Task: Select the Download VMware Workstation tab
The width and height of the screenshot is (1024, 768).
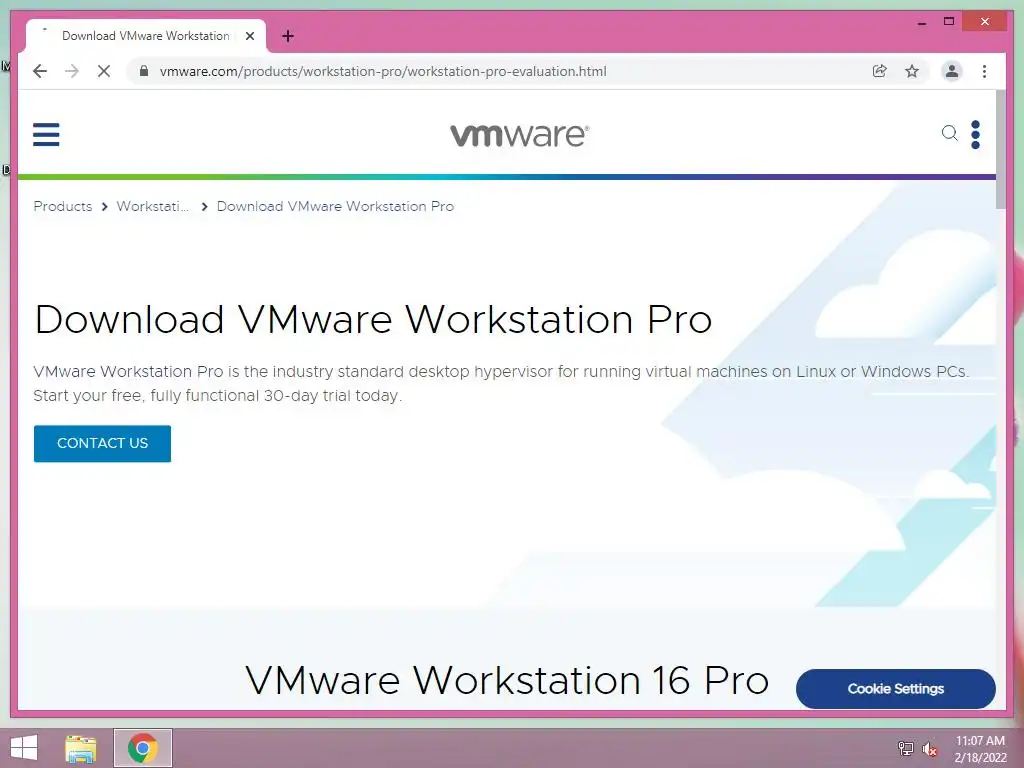Action: coord(145,36)
